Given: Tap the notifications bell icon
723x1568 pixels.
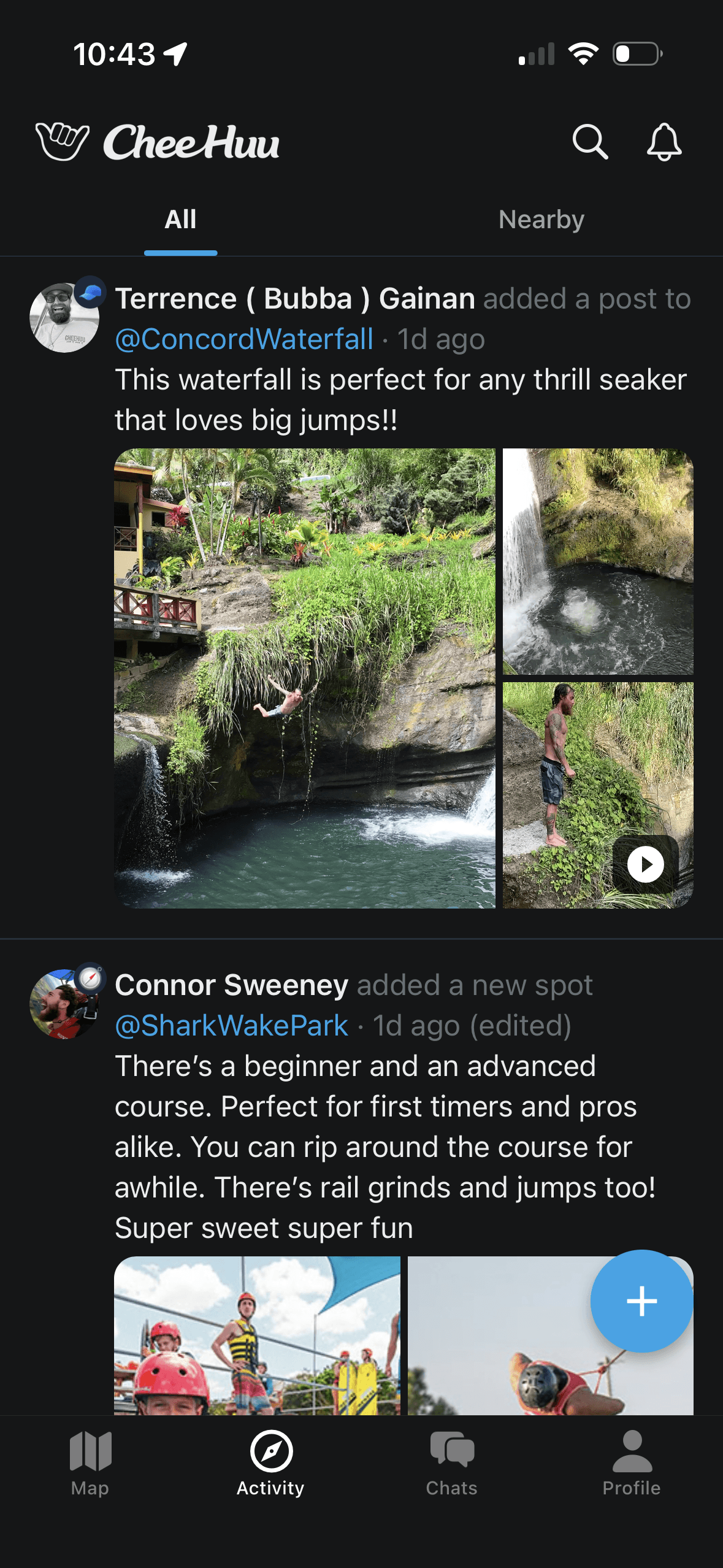Looking at the screenshot, I should pyautogui.click(x=664, y=142).
